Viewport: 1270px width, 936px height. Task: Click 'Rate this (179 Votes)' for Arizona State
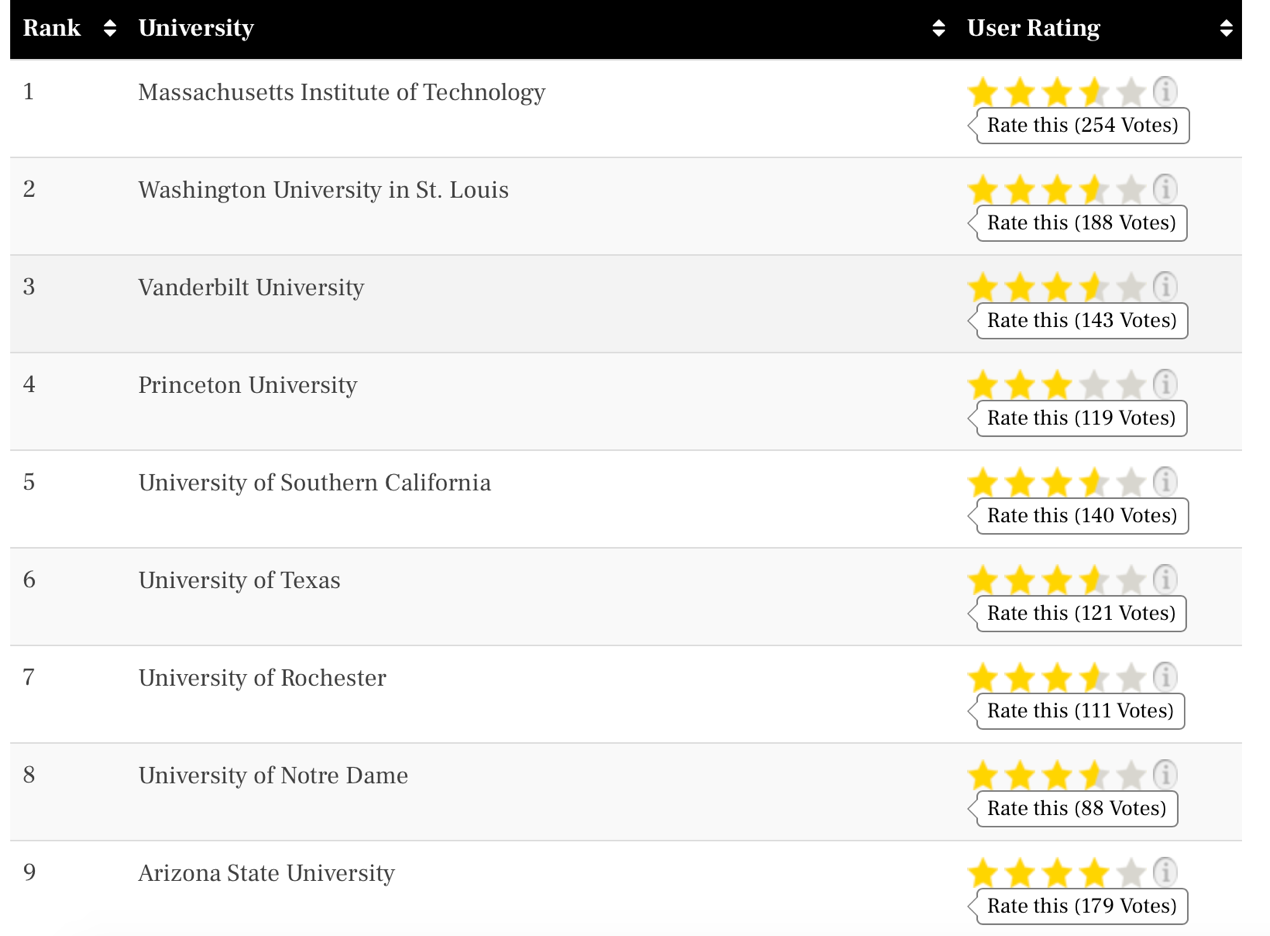tap(1082, 906)
